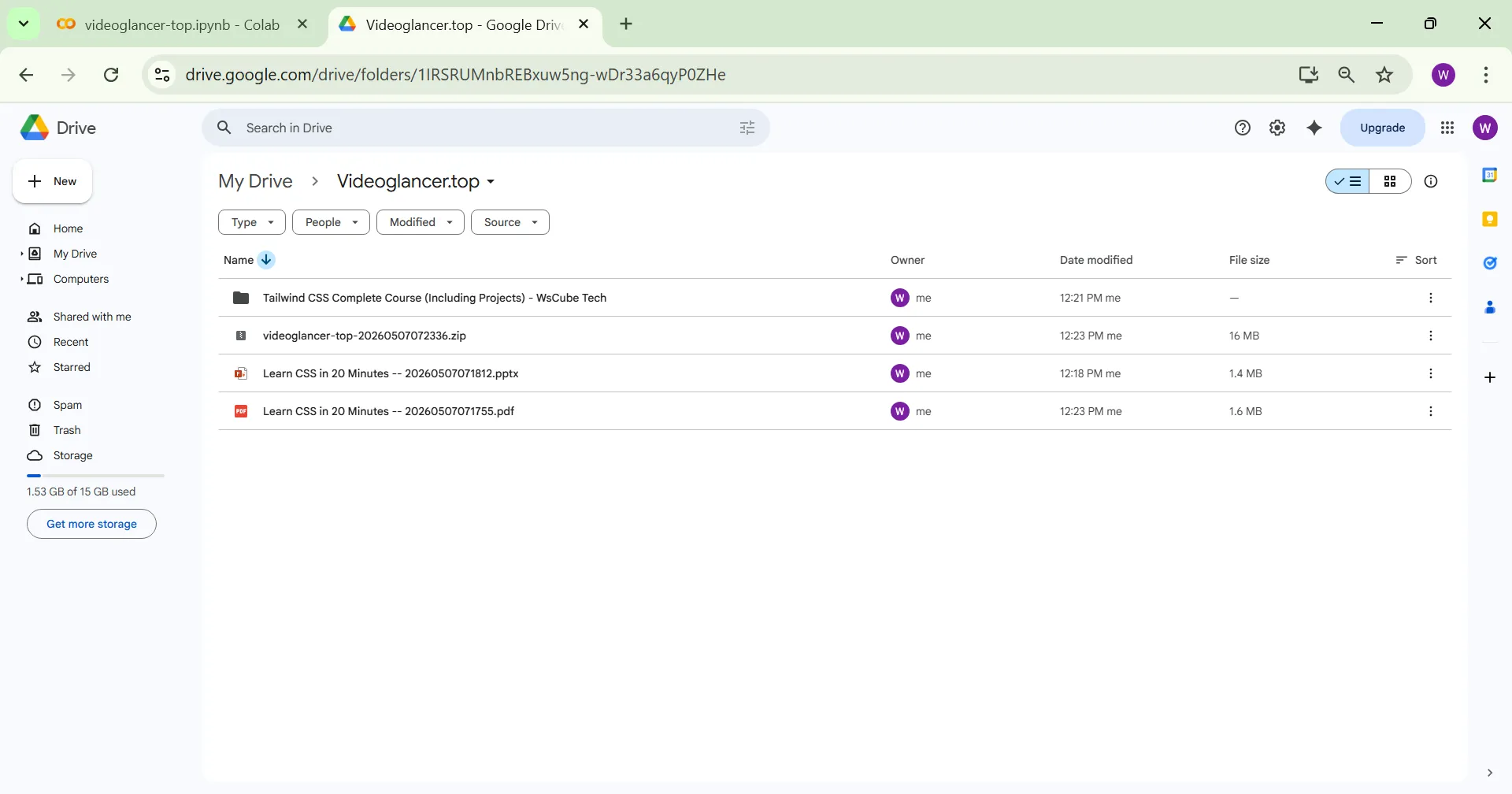
Task: Open more actions for Tailwind CSS folder
Action: (1431, 298)
